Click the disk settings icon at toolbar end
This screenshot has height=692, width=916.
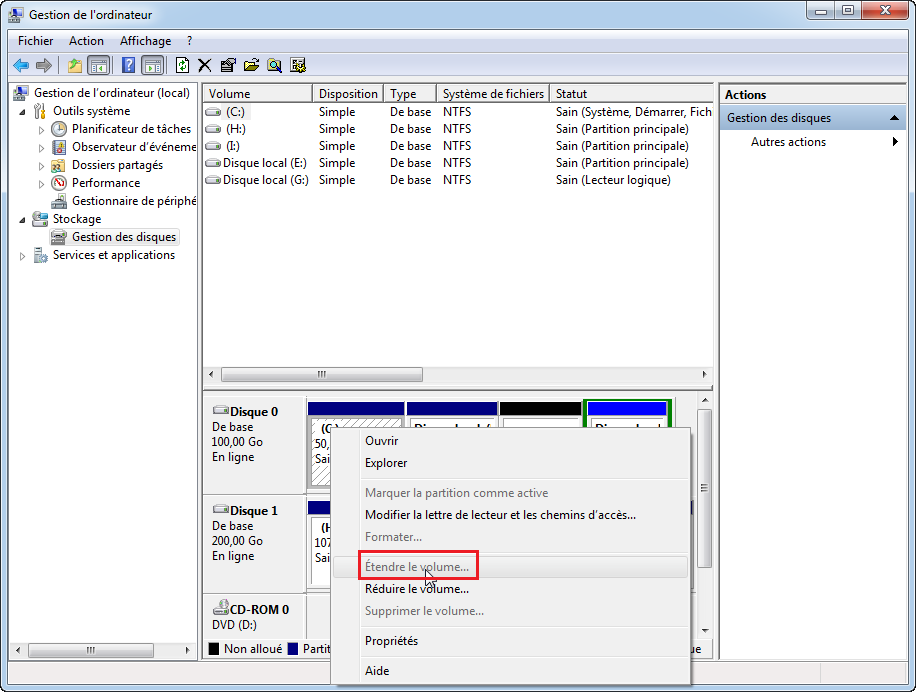pyautogui.click(x=298, y=65)
